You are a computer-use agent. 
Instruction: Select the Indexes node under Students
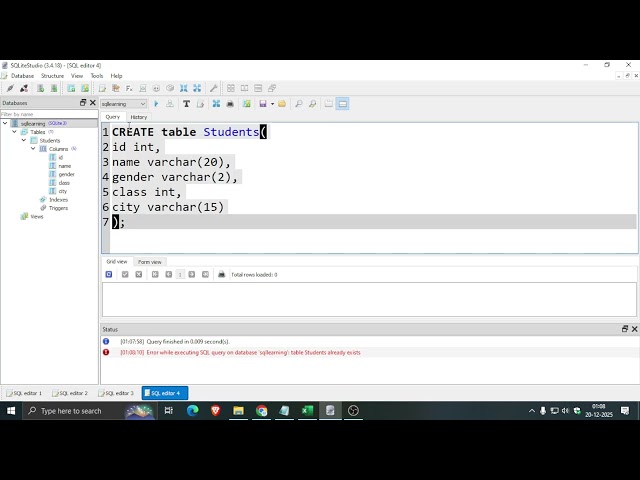[58, 200]
